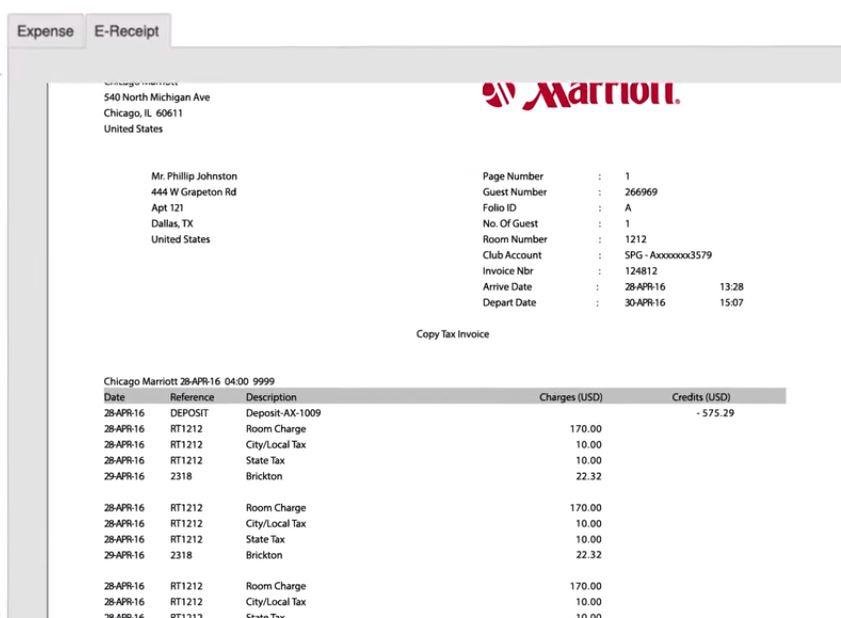Click the Chicago Marriott 28-APR-16 04:00 9999 line
The image size is (841, 618).
(x=189, y=381)
